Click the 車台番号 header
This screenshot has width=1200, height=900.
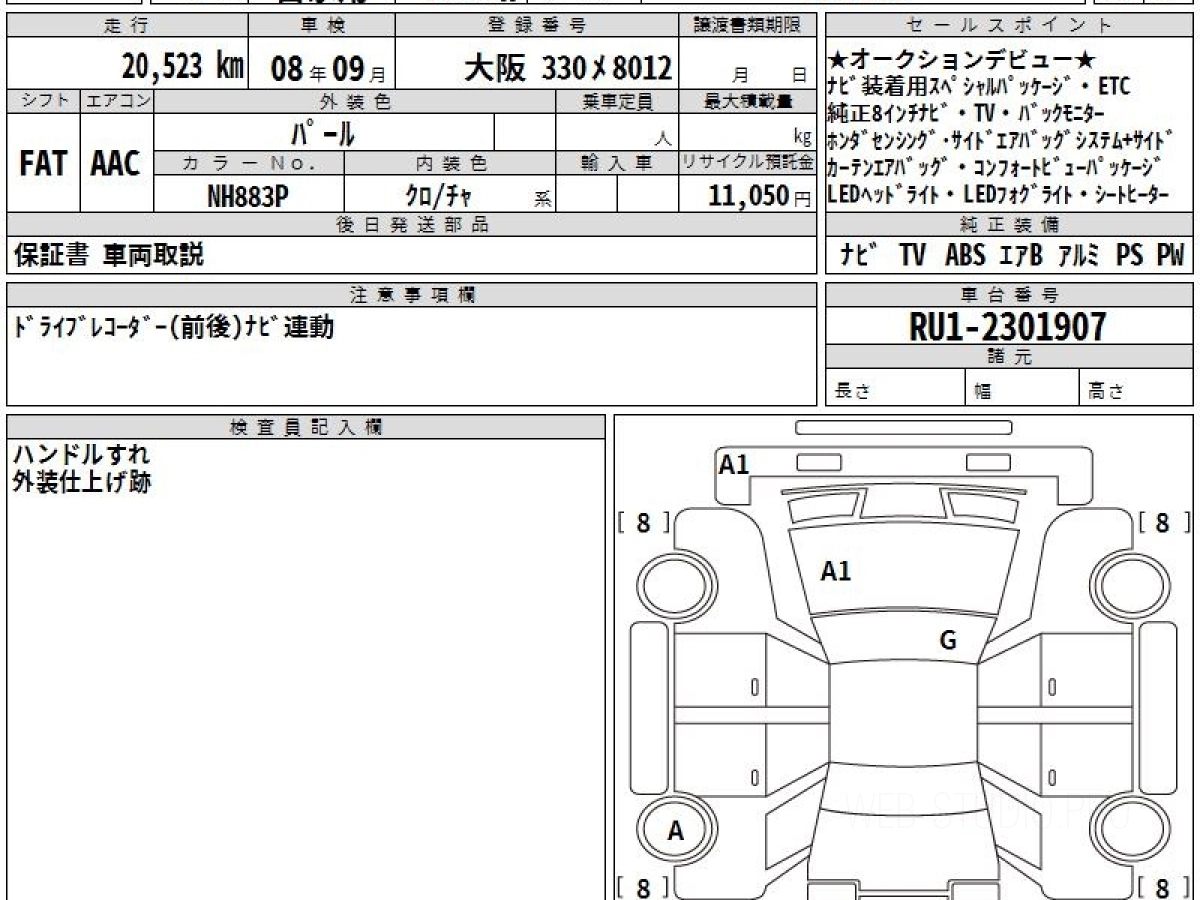[1008, 294]
